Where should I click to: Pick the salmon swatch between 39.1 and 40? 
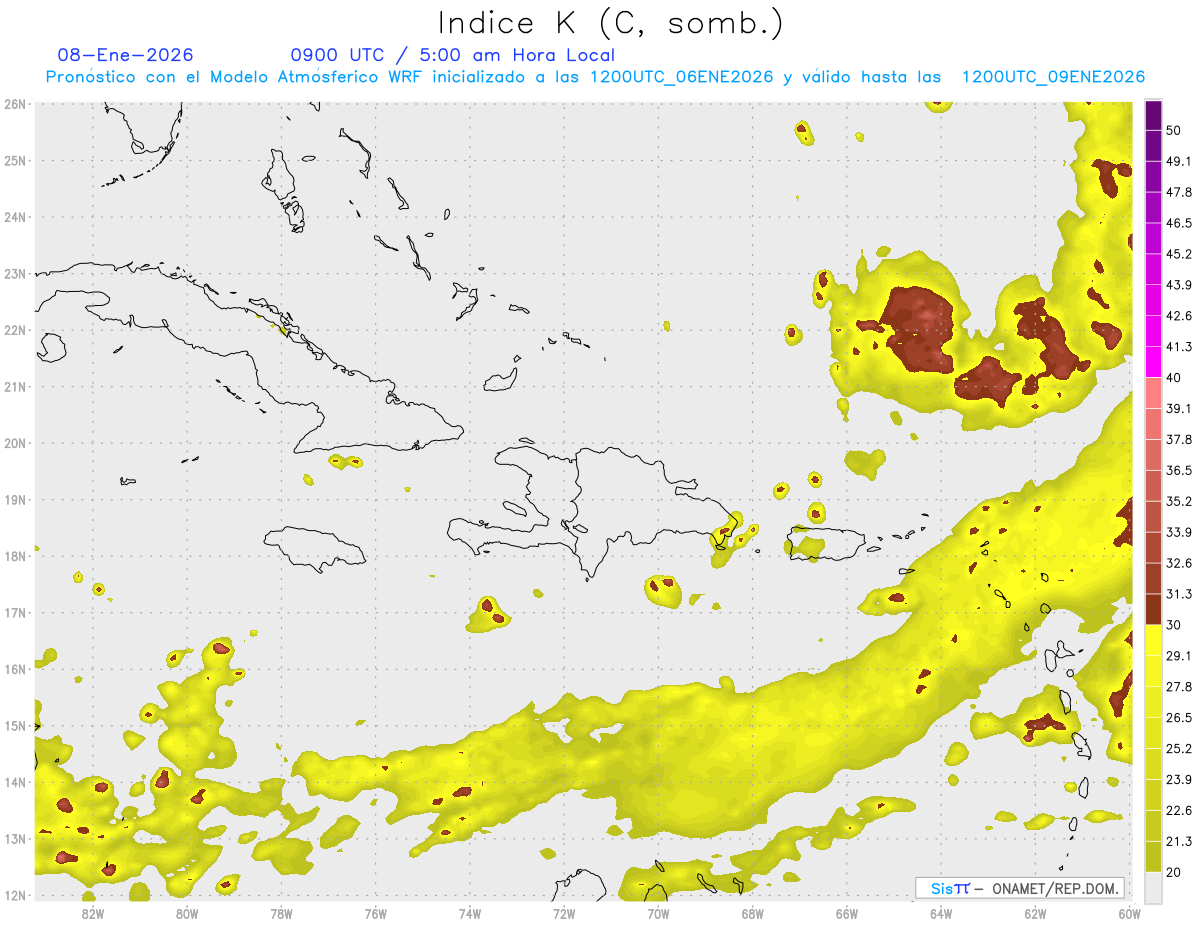1154,393
